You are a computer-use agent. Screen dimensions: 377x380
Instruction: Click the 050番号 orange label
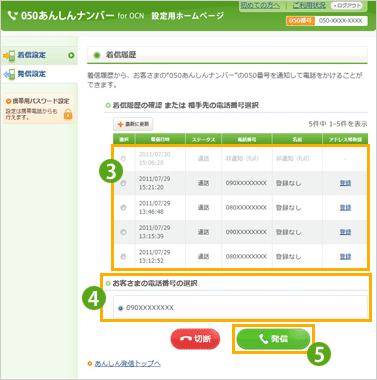pos(300,21)
